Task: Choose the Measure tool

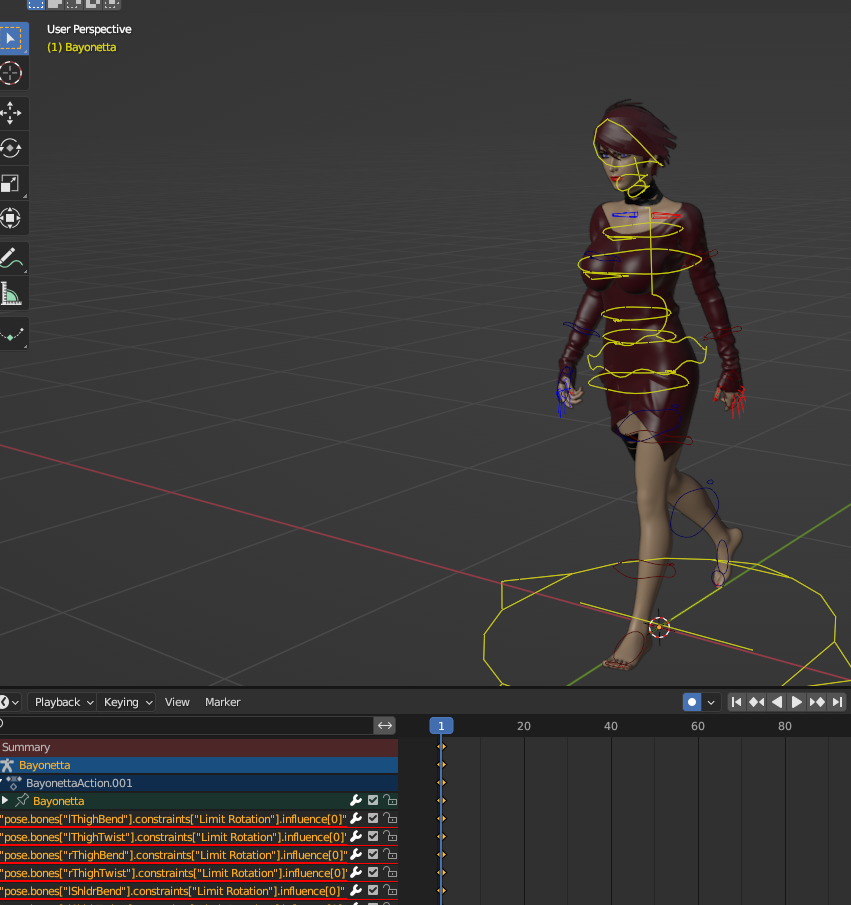Action: tap(12, 293)
